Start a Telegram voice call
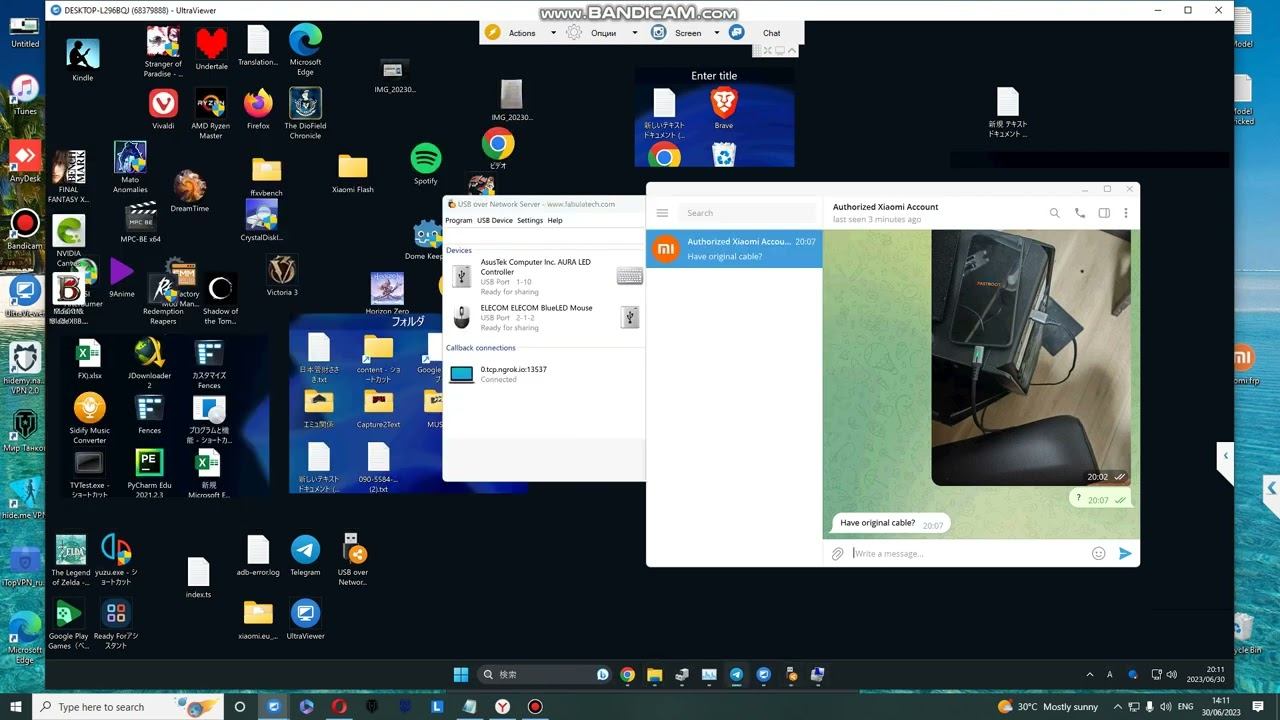This screenshot has width=1280, height=720. click(1079, 213)
